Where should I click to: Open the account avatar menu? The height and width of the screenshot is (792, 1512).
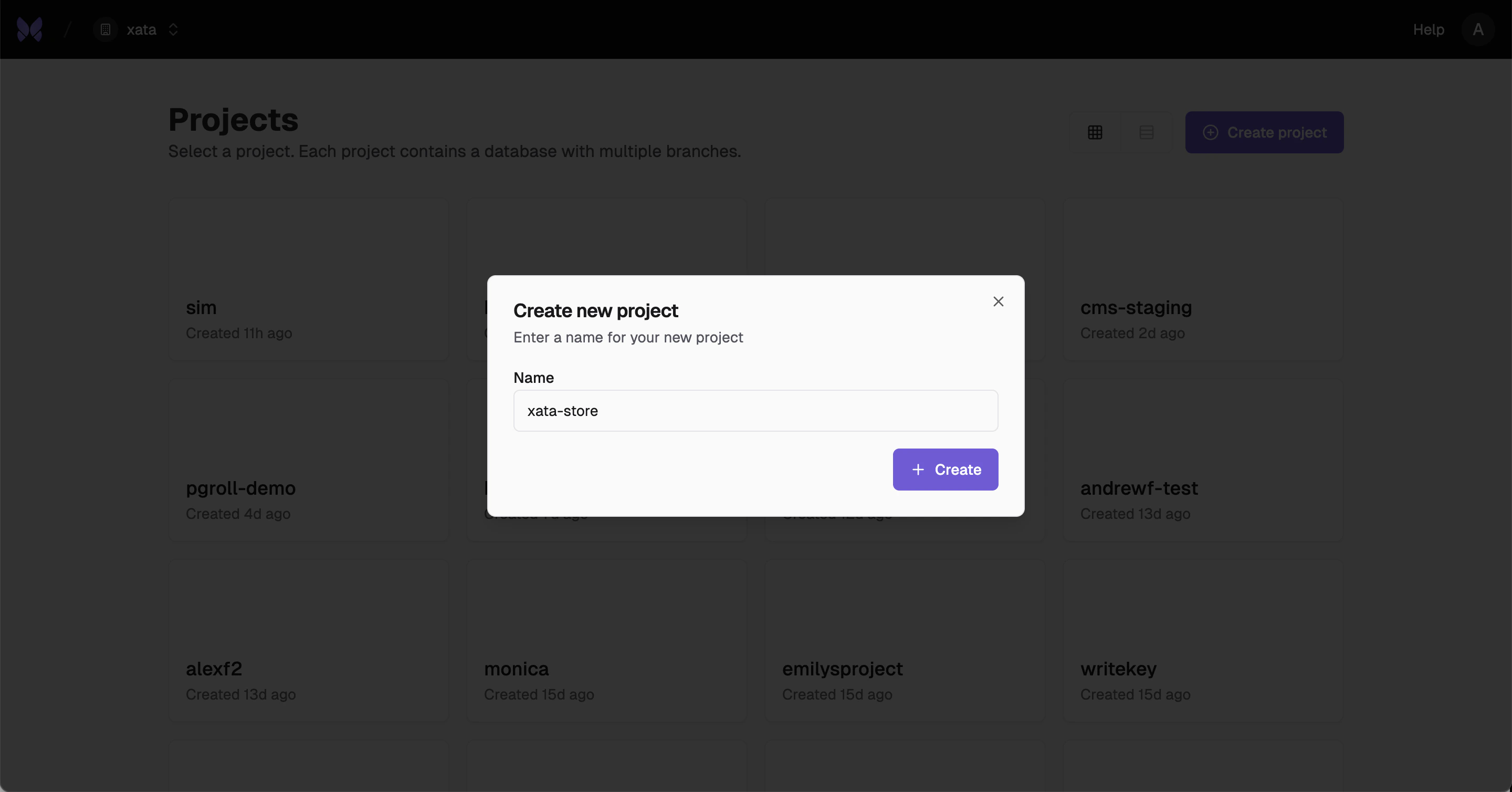point(1478,30)
